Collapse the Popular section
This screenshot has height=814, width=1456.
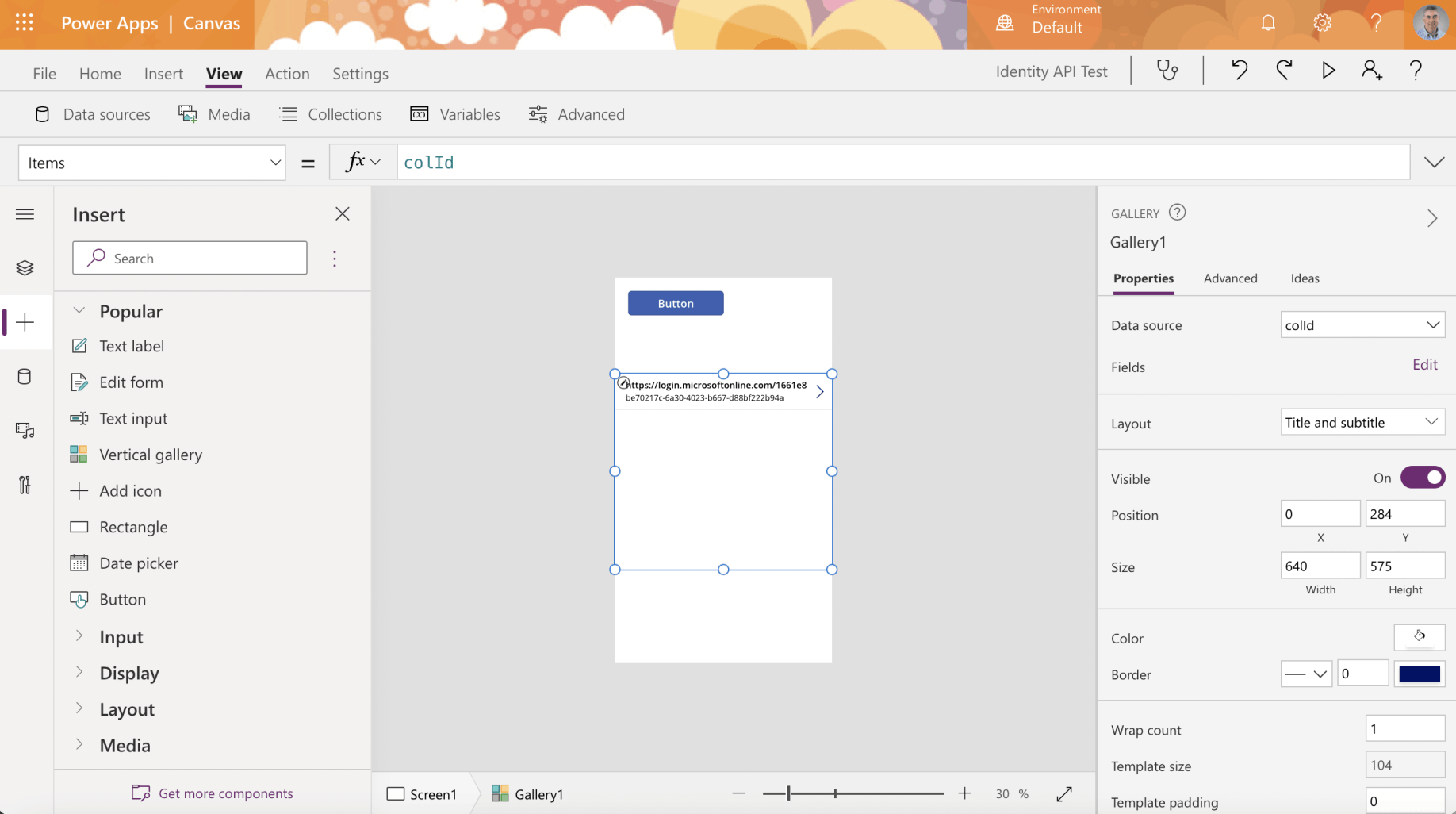point(79,311)
